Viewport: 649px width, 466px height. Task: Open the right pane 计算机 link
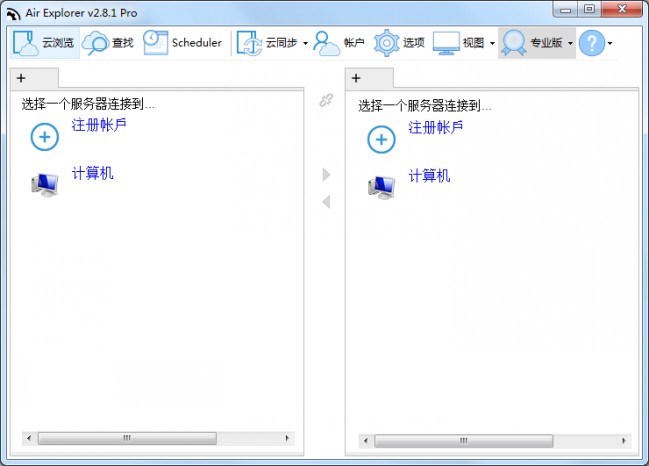(x=429, y=176)
